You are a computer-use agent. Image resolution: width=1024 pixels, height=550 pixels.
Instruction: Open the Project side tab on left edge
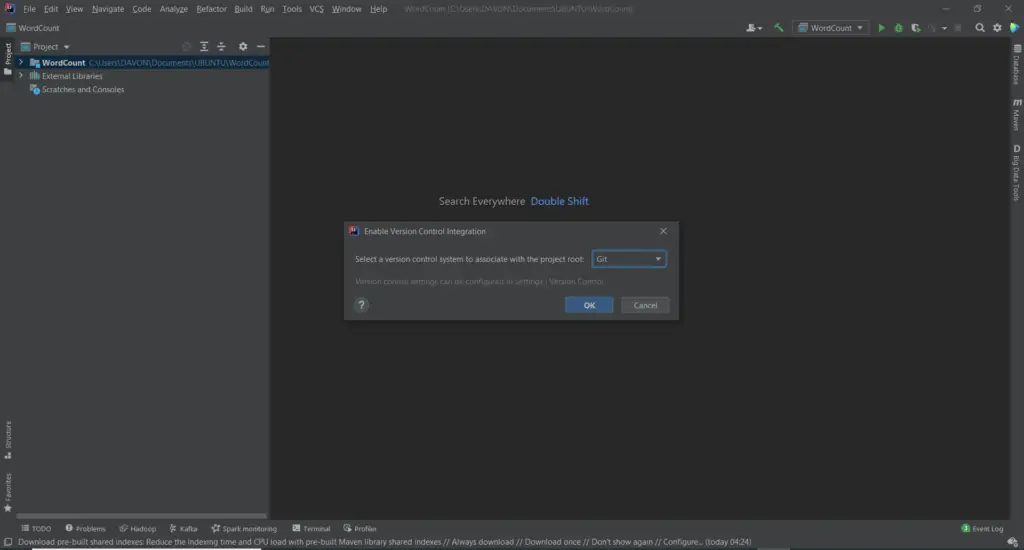click(x=8, y=59)
